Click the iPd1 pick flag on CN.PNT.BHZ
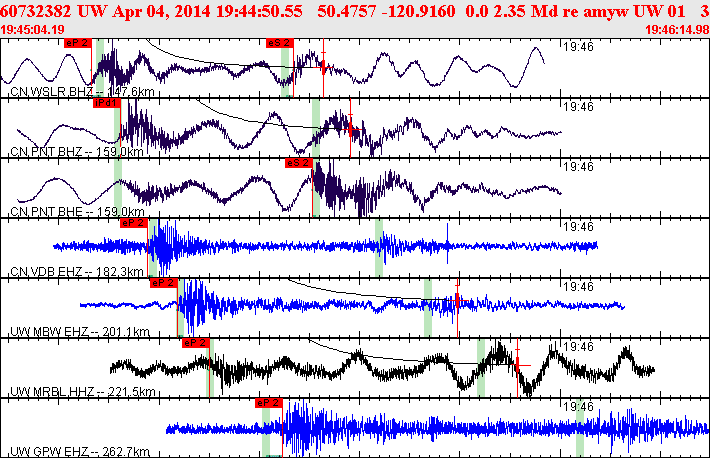710x458 pixels. click(107, 103)
